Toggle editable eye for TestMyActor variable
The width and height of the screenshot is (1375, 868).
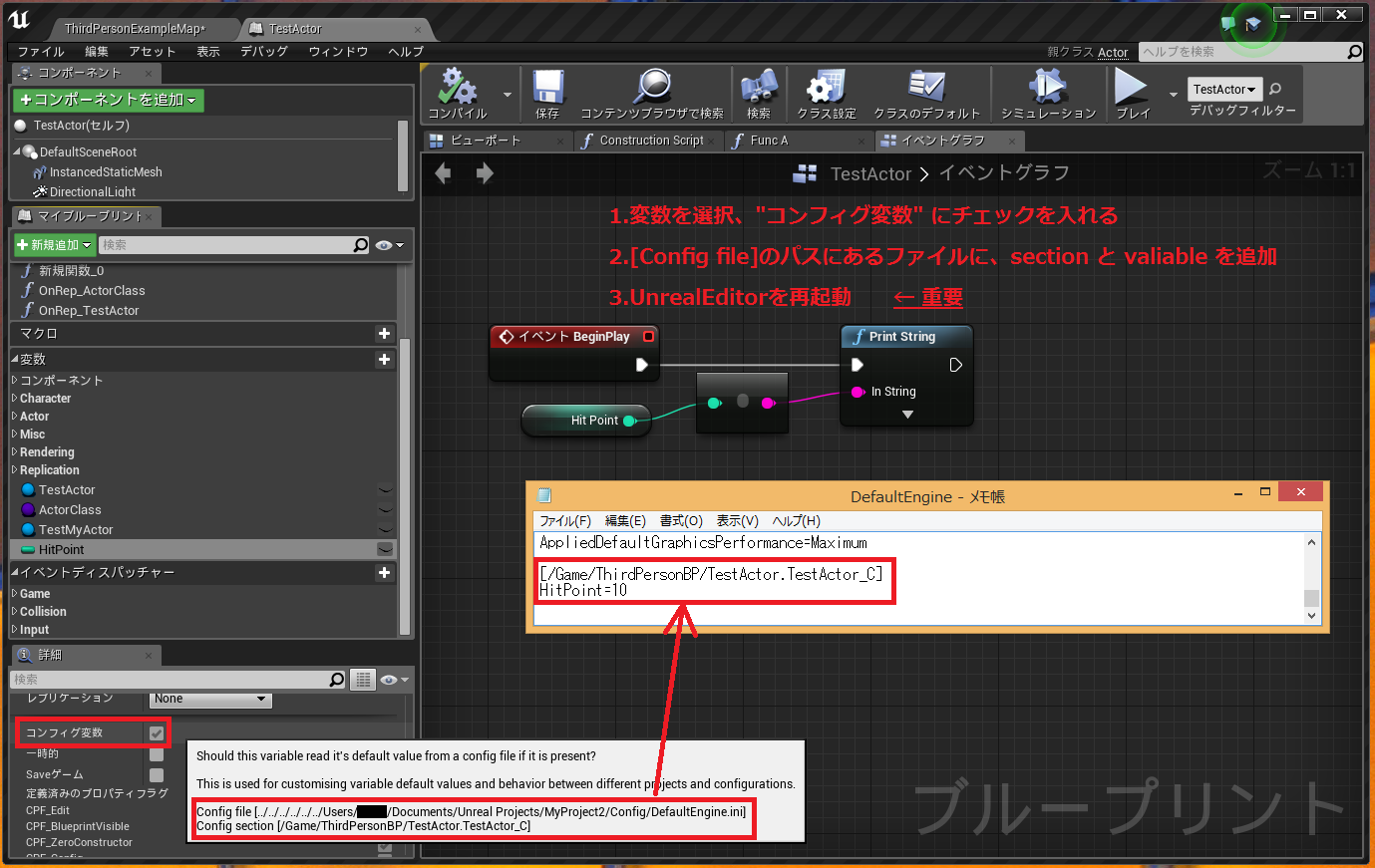click(385, 530)
